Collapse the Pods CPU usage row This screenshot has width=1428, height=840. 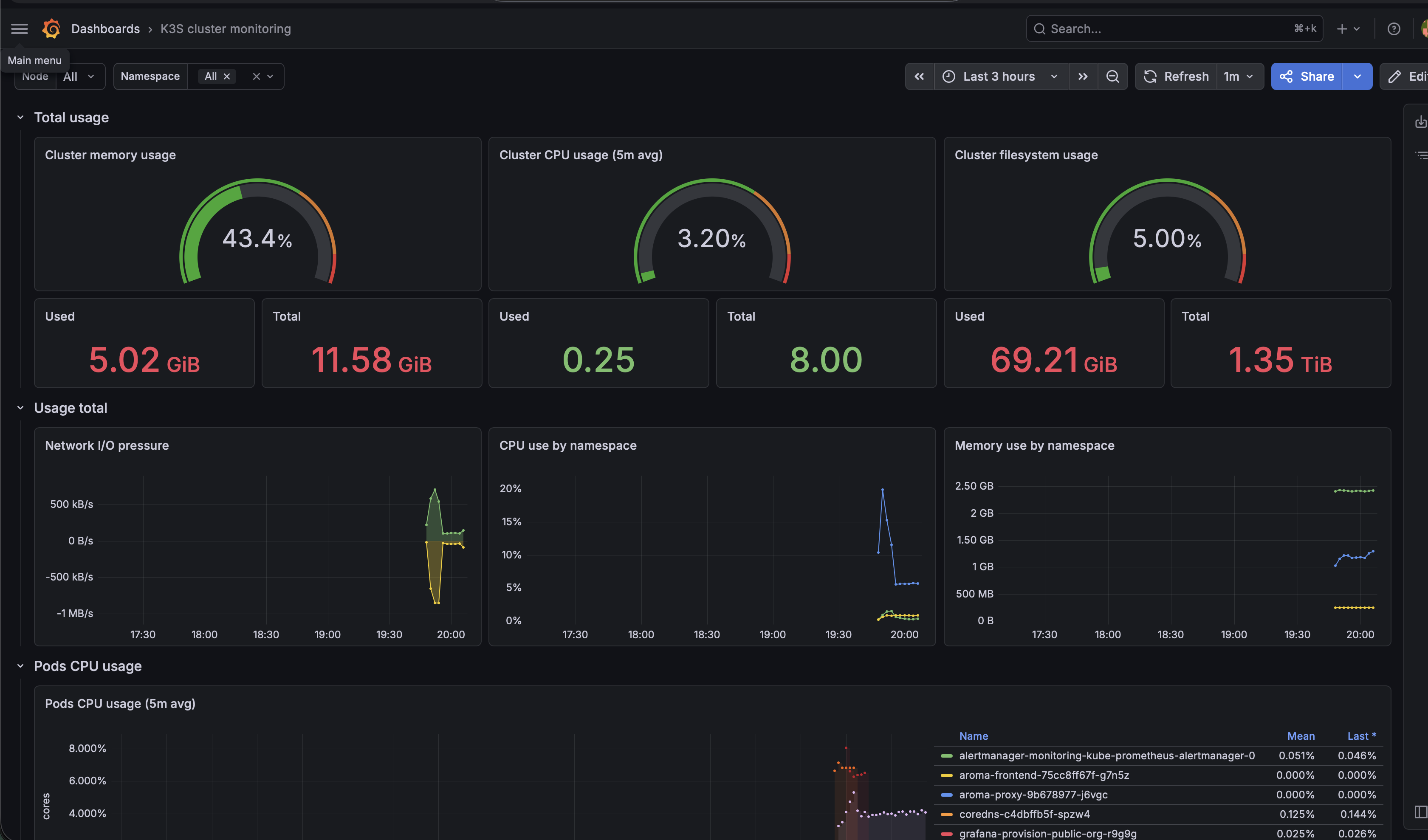20,666
